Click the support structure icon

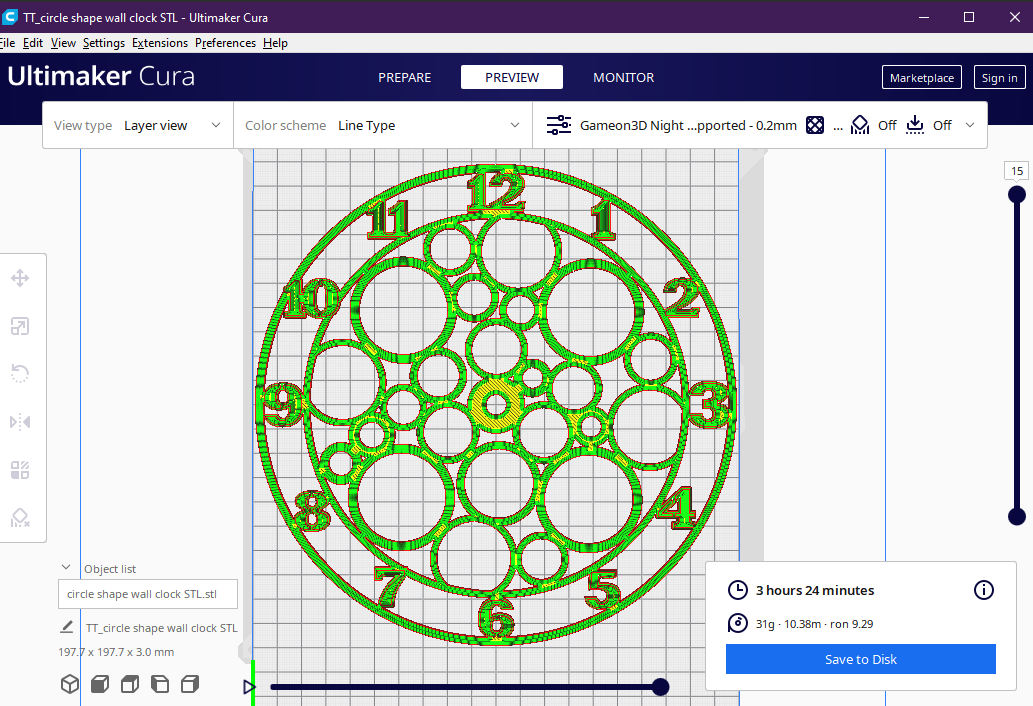(860, 125)
